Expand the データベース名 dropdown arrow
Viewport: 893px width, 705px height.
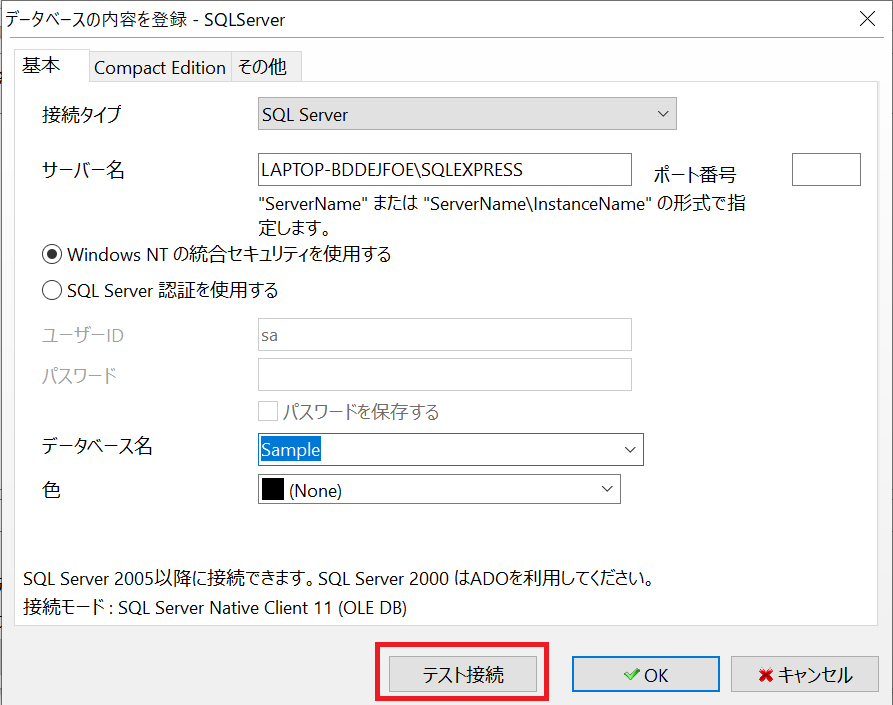click(630, 449)
